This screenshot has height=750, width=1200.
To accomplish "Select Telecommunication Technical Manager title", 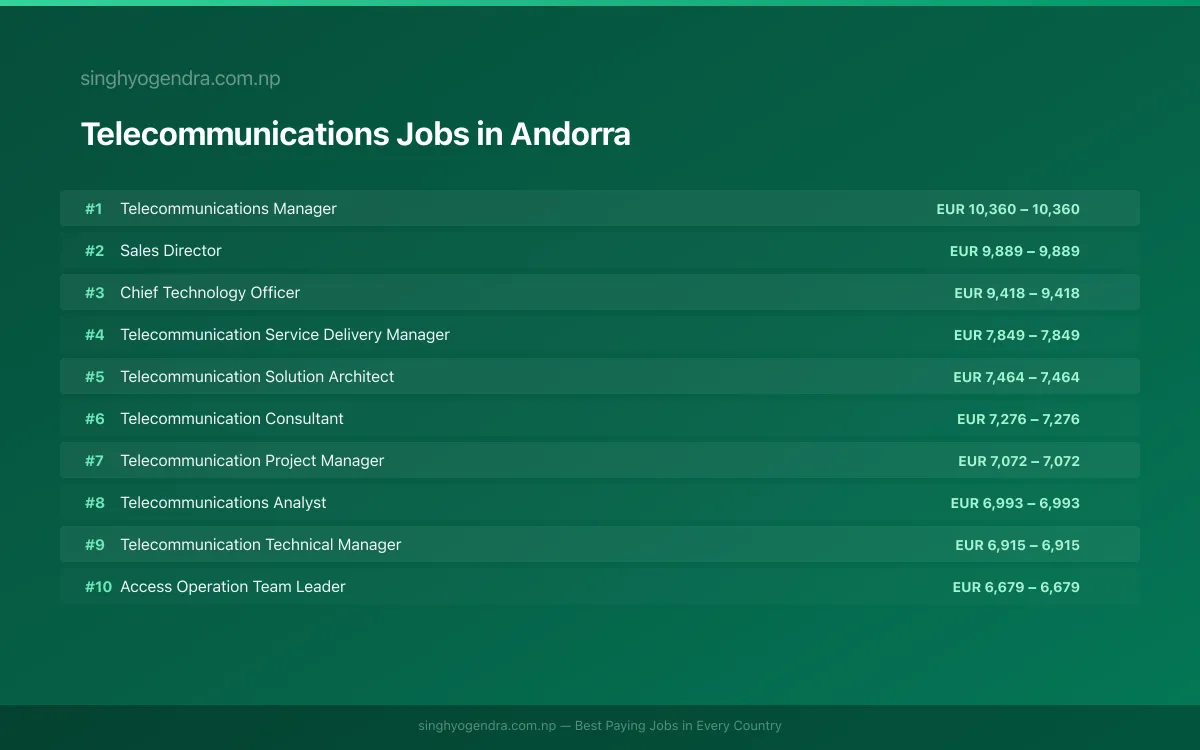I will tap(261, 545).
